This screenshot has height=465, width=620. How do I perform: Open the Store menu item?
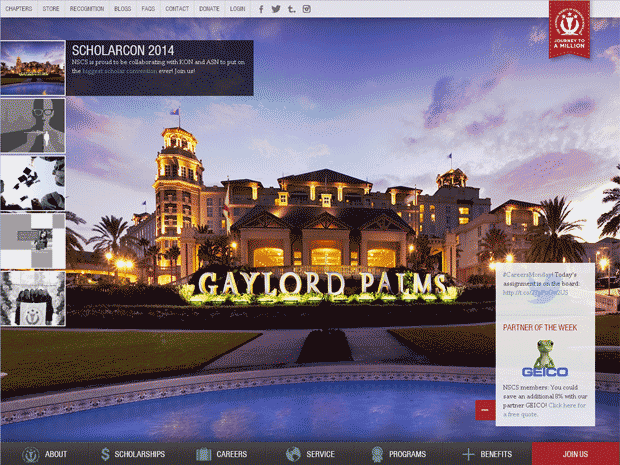pos(51,9)
